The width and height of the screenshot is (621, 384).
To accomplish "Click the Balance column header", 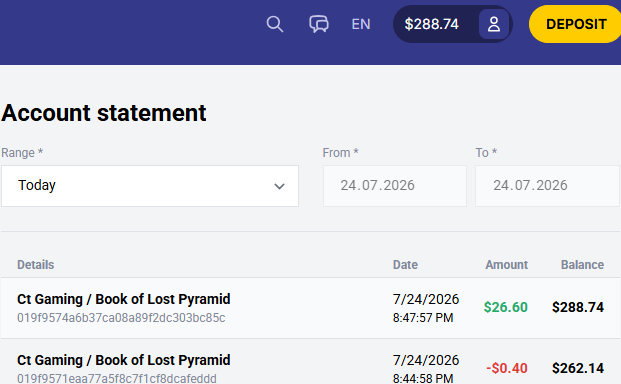I will (582, 264).
